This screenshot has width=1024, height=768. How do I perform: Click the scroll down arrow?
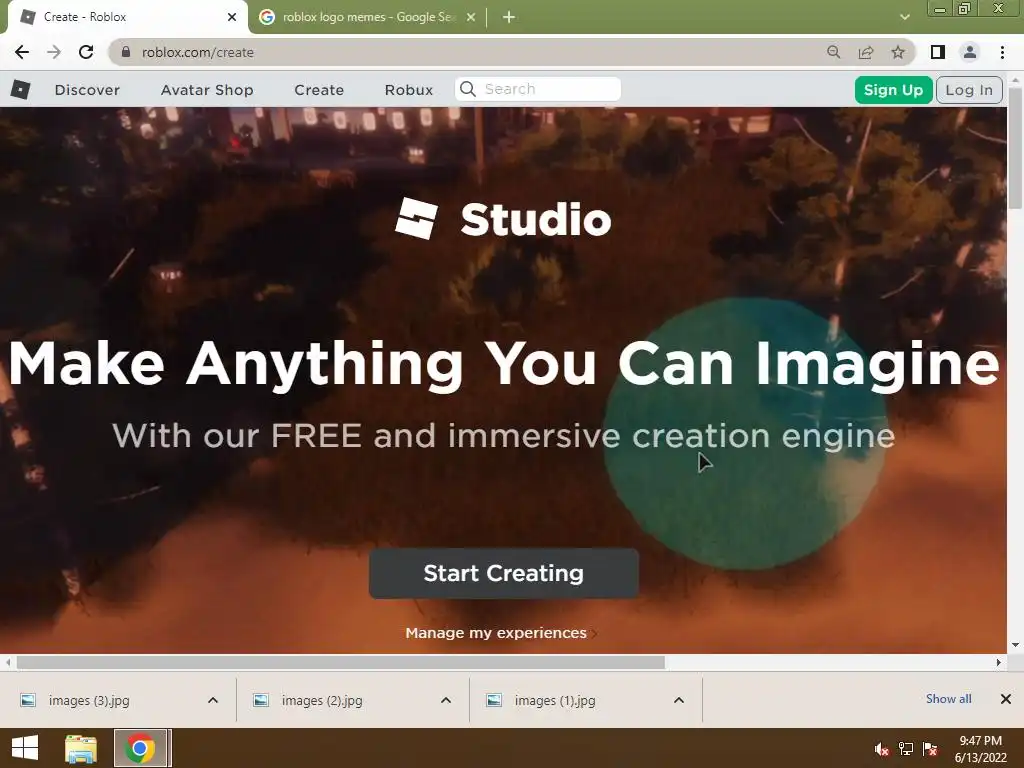coord(1016,645)
